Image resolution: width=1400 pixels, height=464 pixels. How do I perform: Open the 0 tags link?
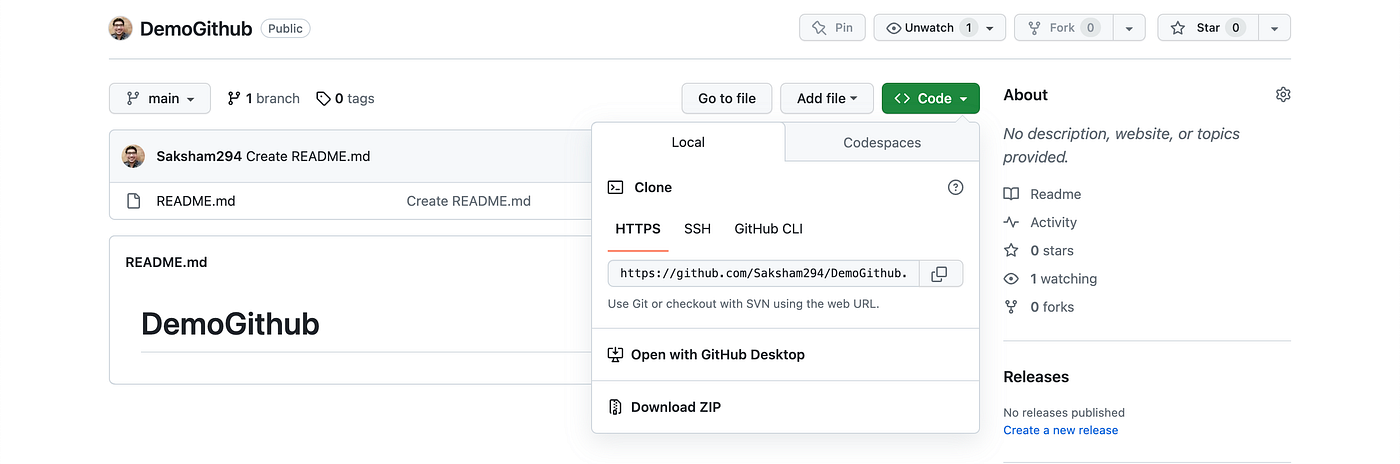pyautogui.click(x=345, y=98)
